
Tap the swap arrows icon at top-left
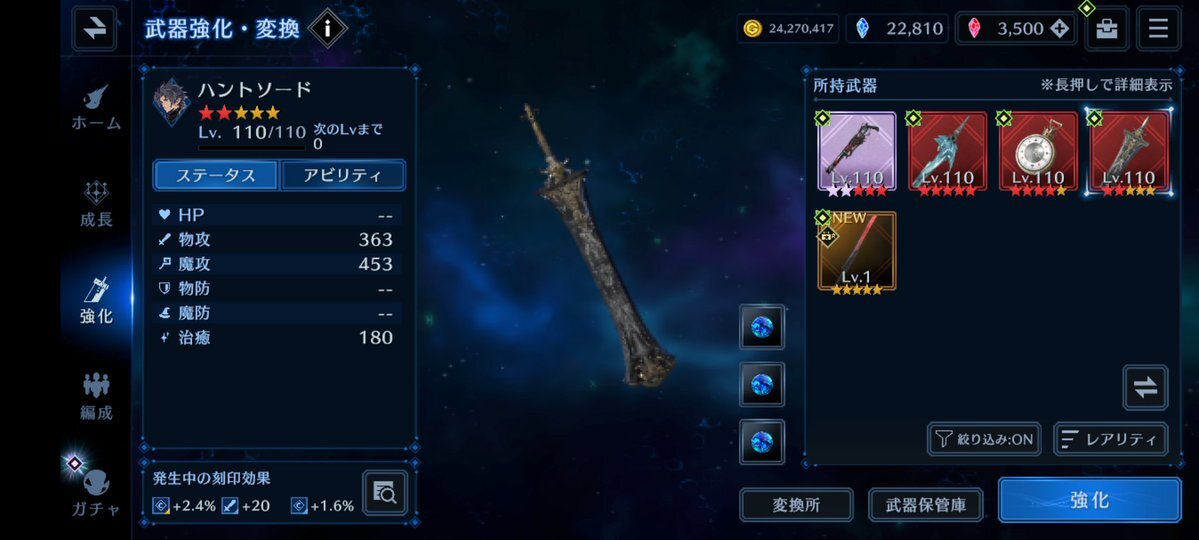[x=95, y=28]
